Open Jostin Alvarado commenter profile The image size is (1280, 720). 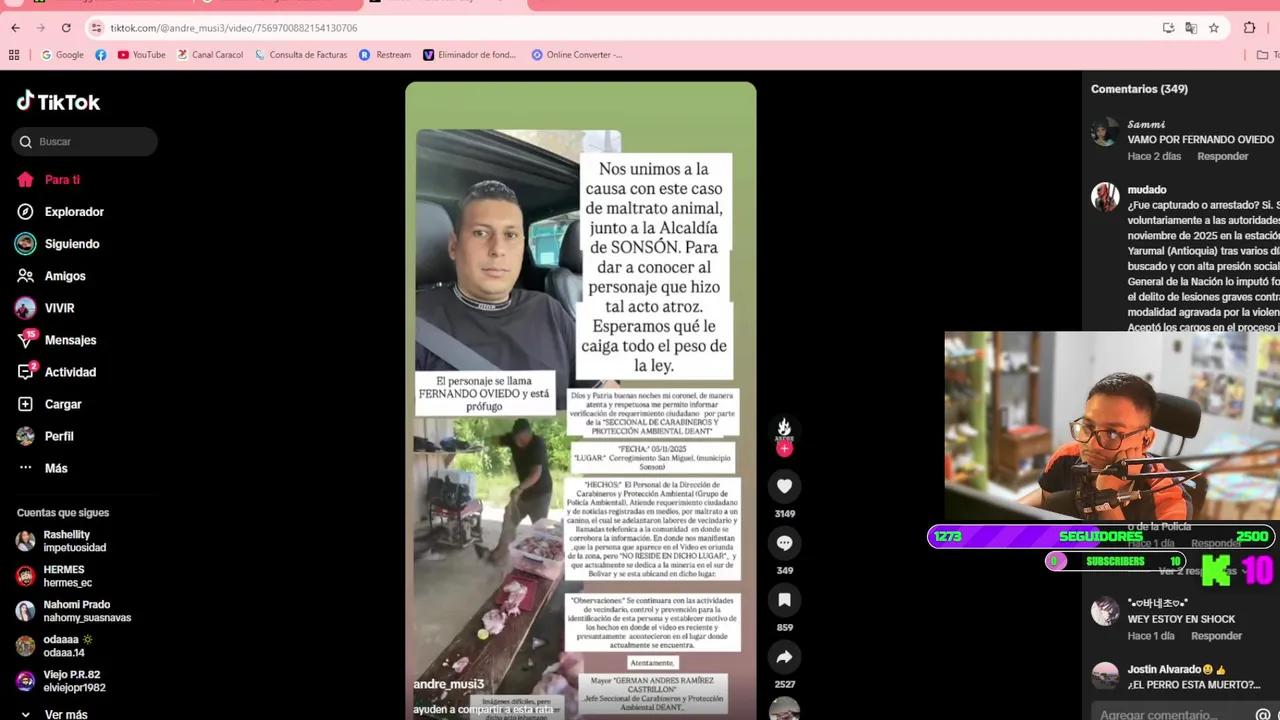(x=1105, y=676)
